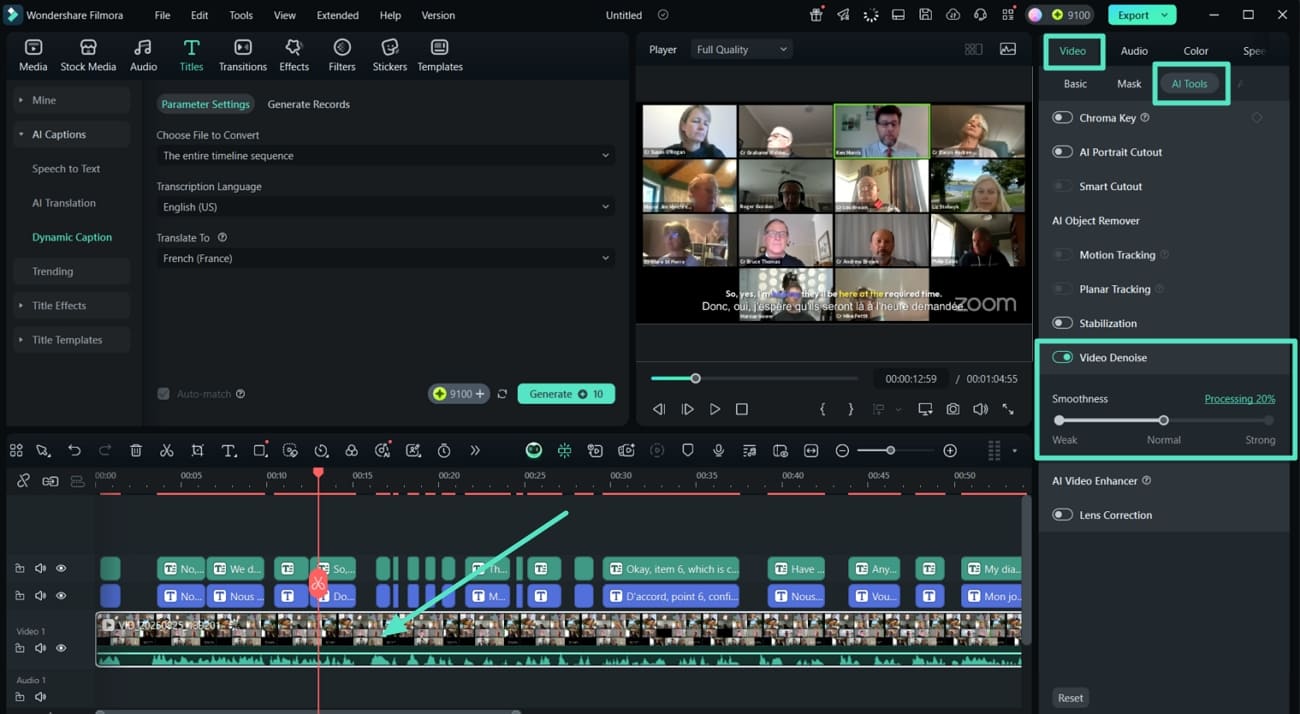Open the File menu

(162, 15)
